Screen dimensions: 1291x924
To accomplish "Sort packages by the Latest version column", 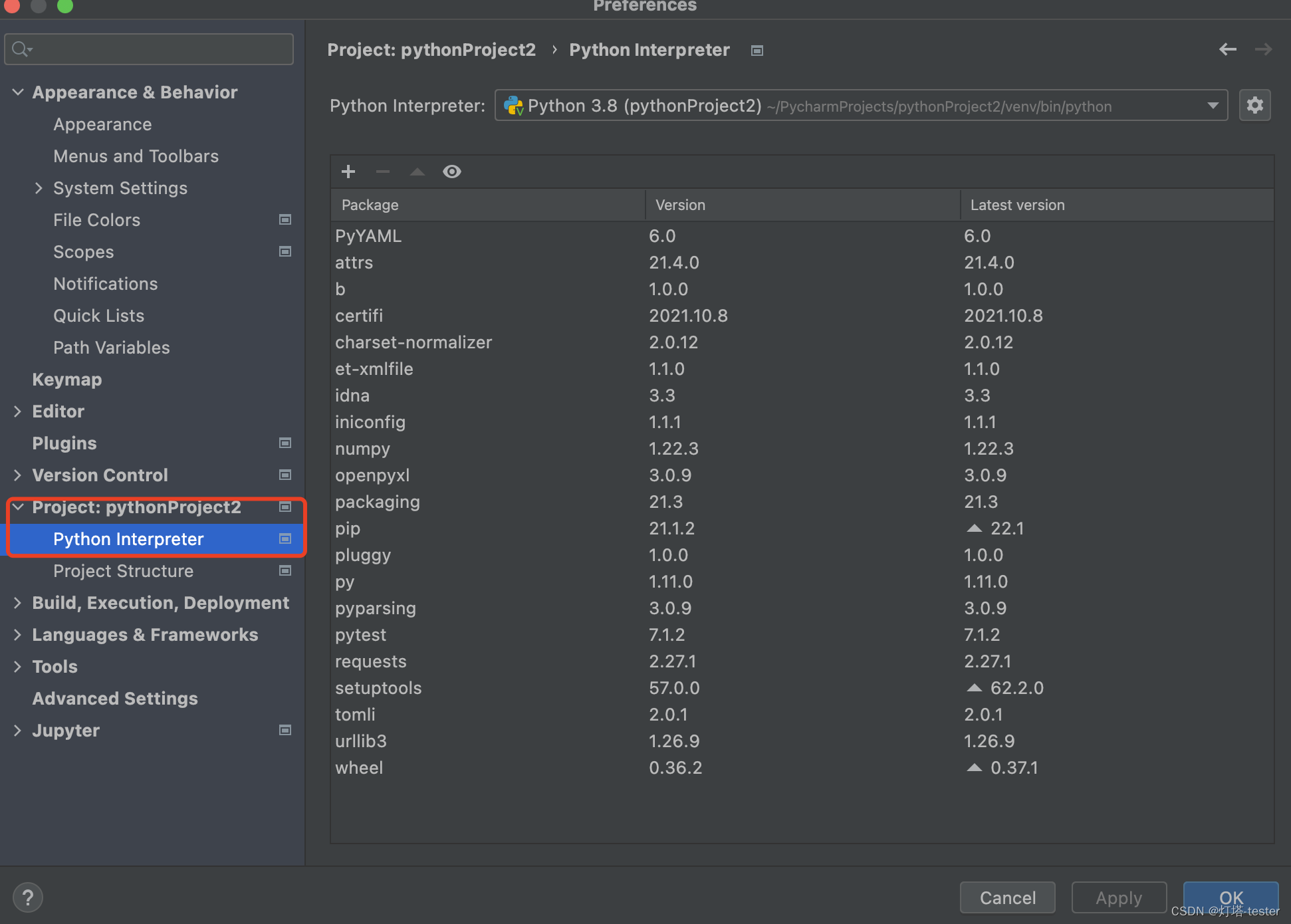I will 1018,205.
